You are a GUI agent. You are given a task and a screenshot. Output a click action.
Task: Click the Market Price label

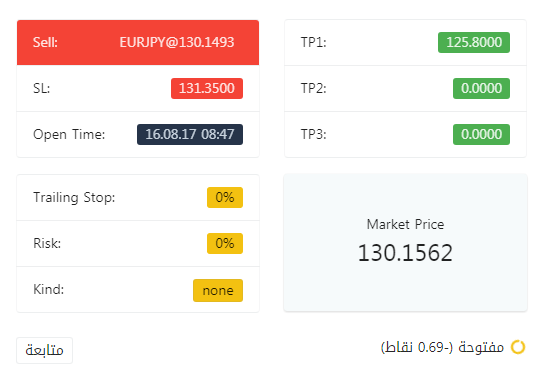(405, 225)
